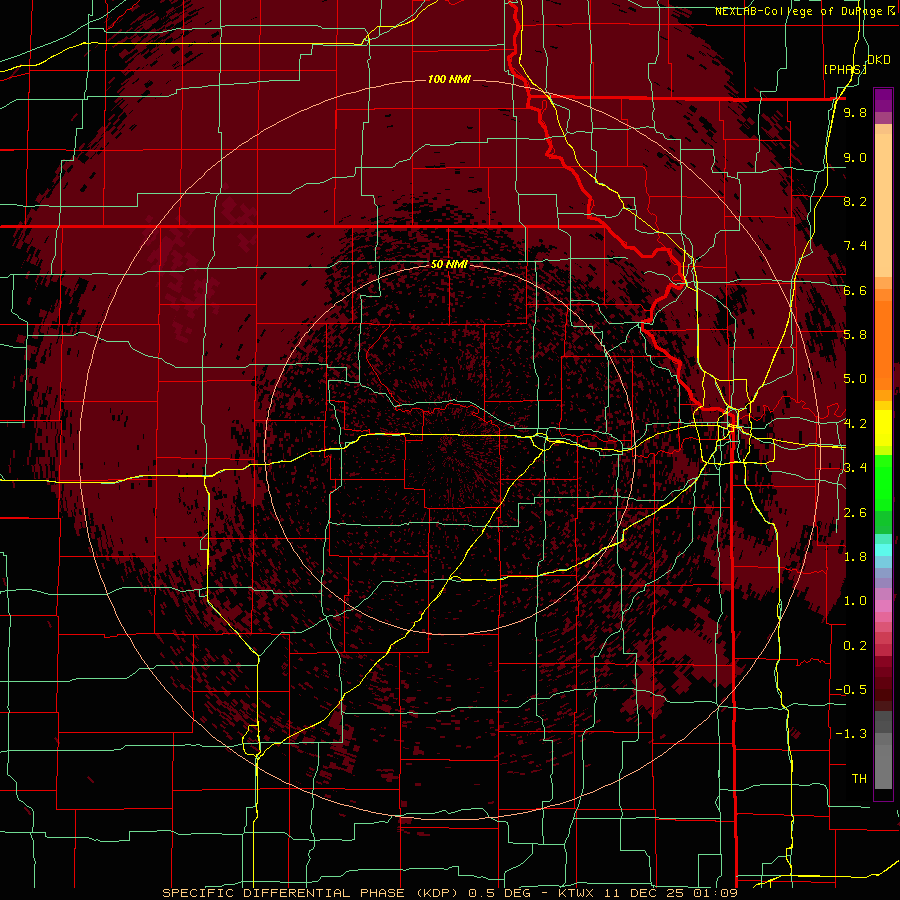Click the 9.8 value on the color scale

tap(855, 112)
